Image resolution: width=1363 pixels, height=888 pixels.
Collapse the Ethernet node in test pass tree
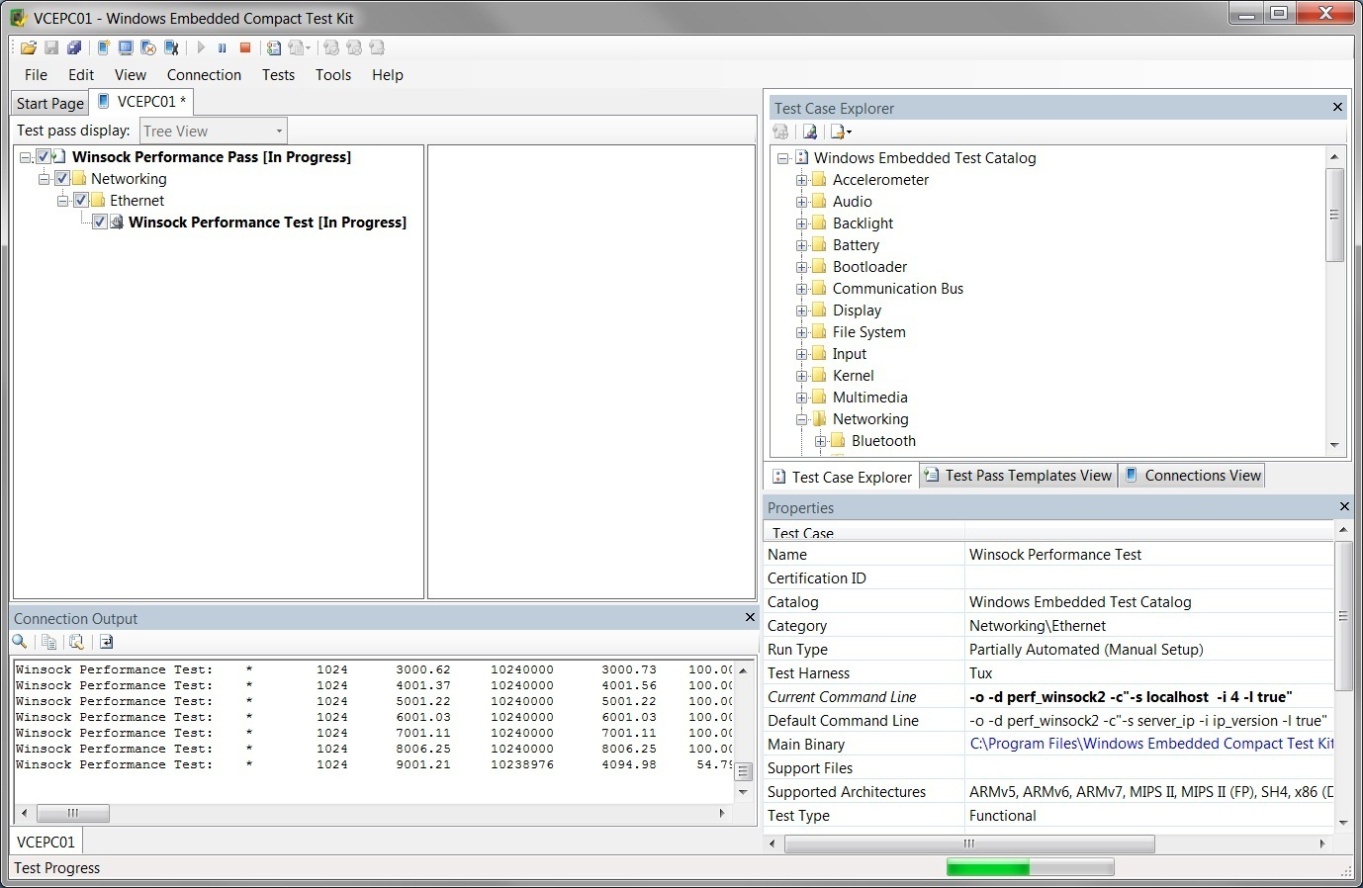coord(63,202)
